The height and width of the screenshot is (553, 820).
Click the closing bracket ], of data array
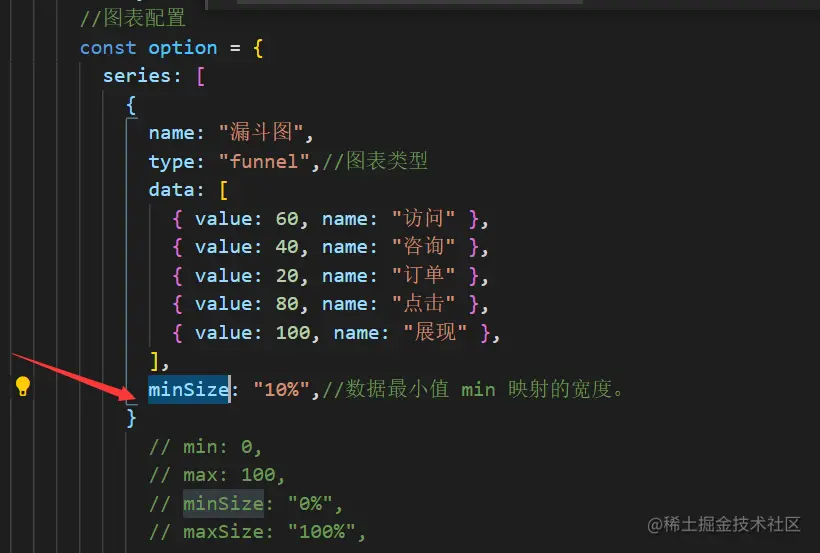[x=158, y=361]
